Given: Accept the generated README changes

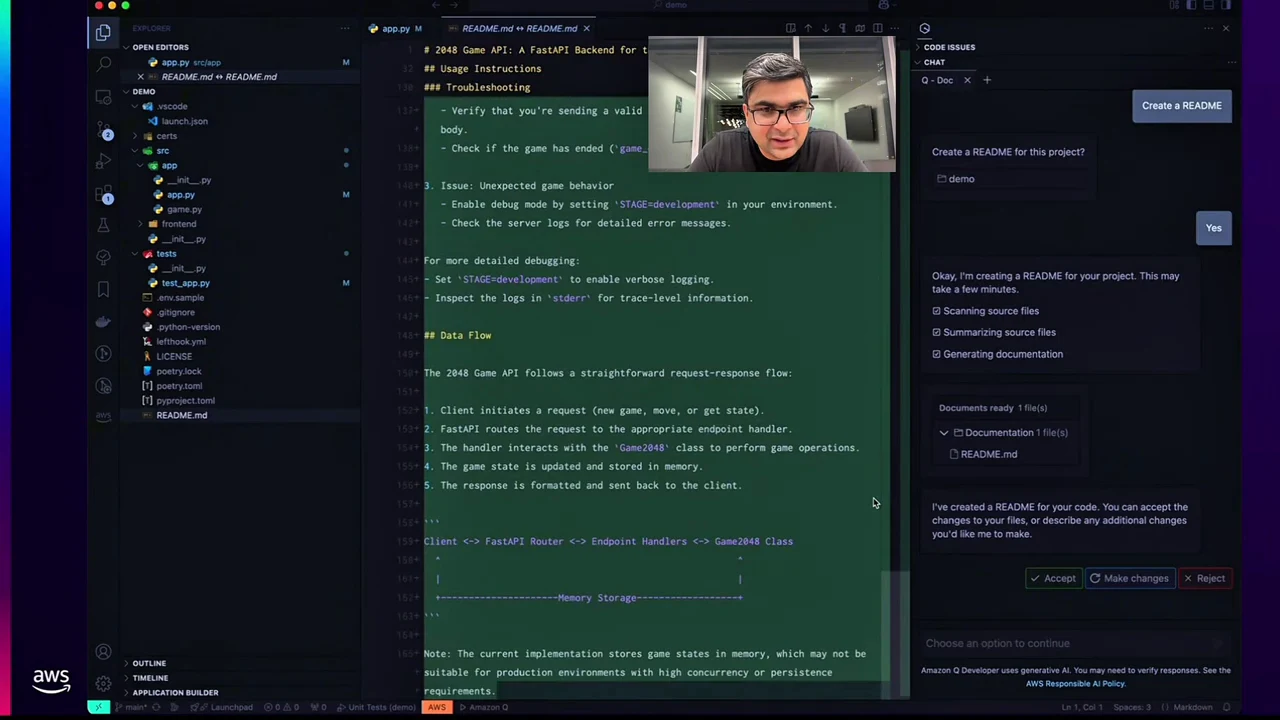Looking at the screenshot, I should click(1052, 578).
